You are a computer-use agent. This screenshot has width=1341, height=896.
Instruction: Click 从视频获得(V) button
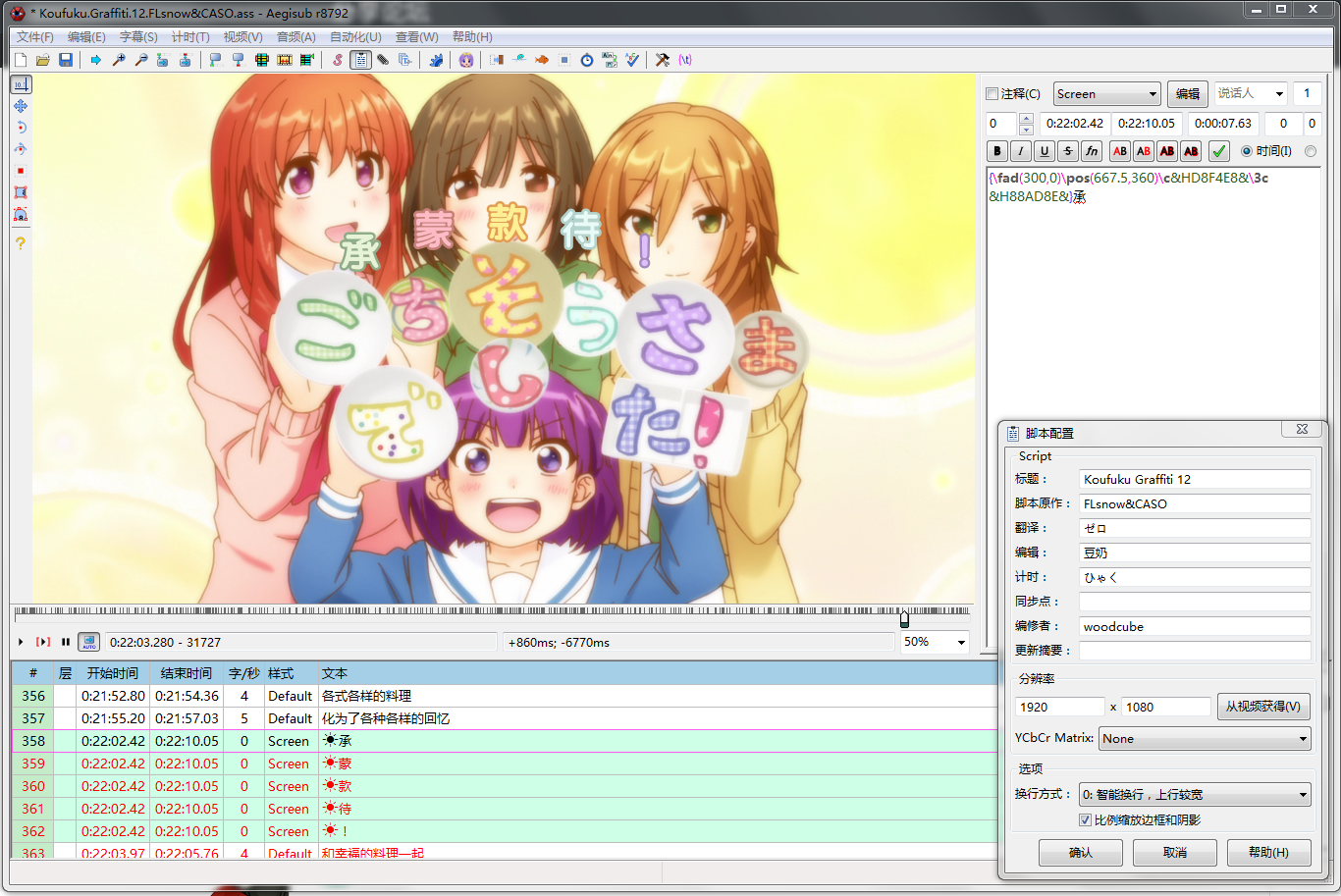pyautogui.click(x=1263, y=707)
